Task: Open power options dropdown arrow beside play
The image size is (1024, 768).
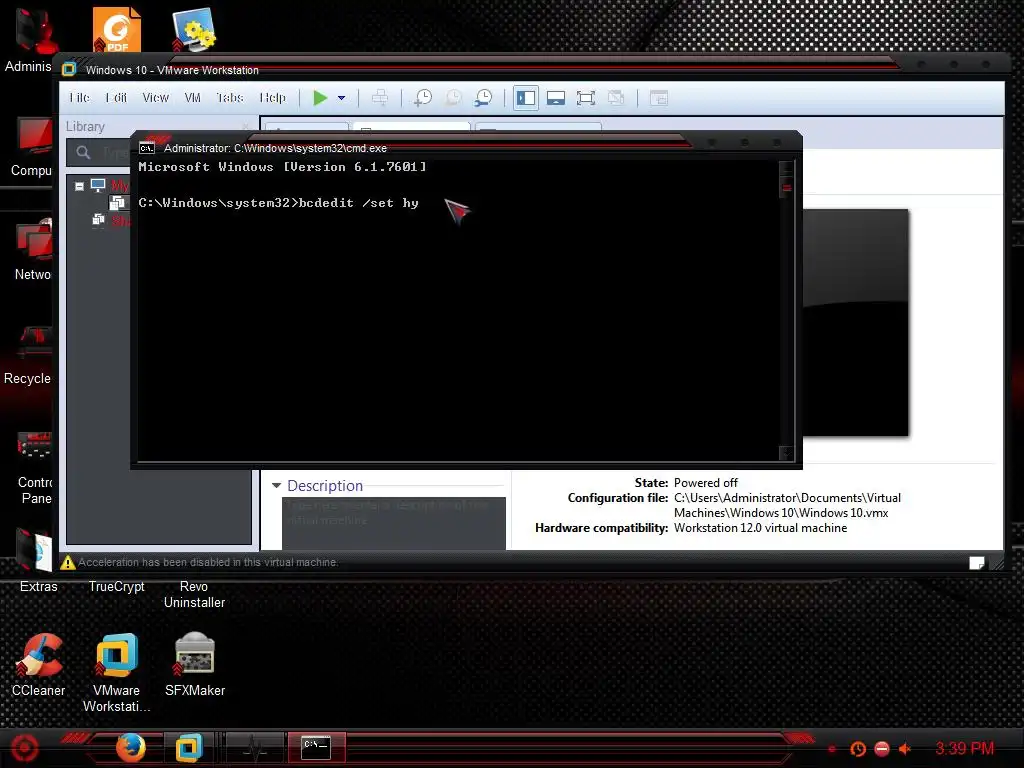Action: click(342, 98)
